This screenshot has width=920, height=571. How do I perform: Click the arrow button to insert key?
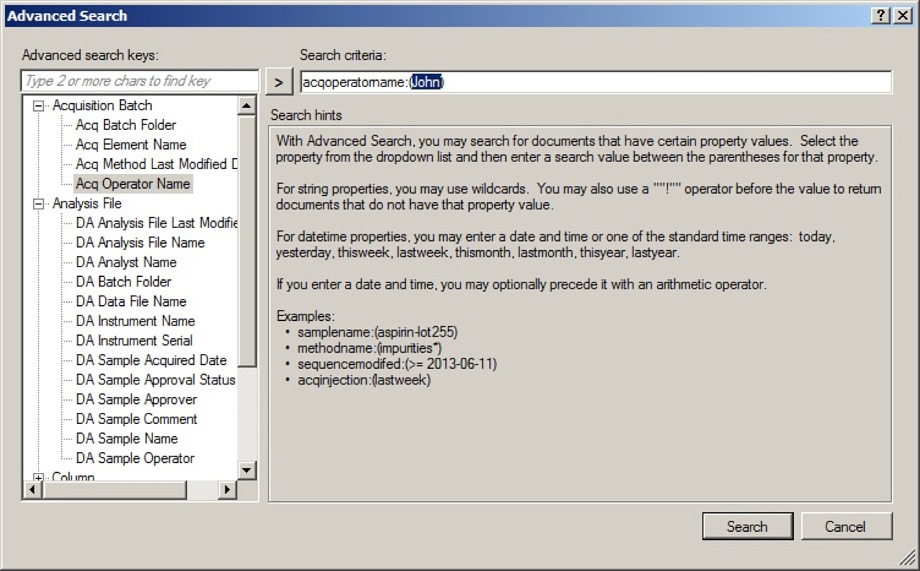click(280, 82)
